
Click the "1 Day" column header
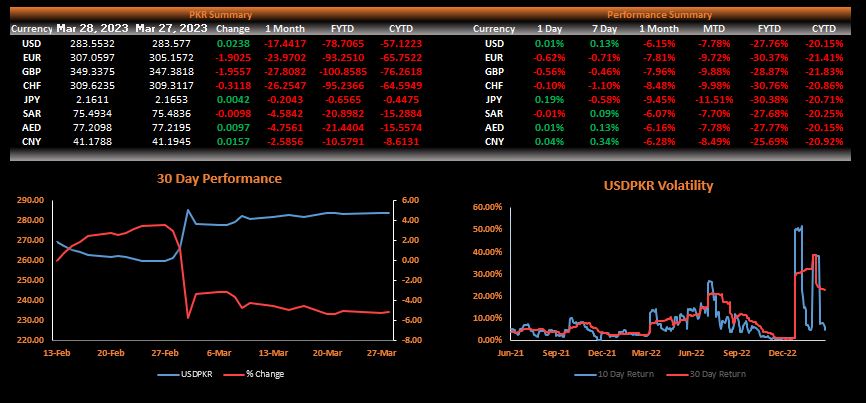click(x=549, y=29)
